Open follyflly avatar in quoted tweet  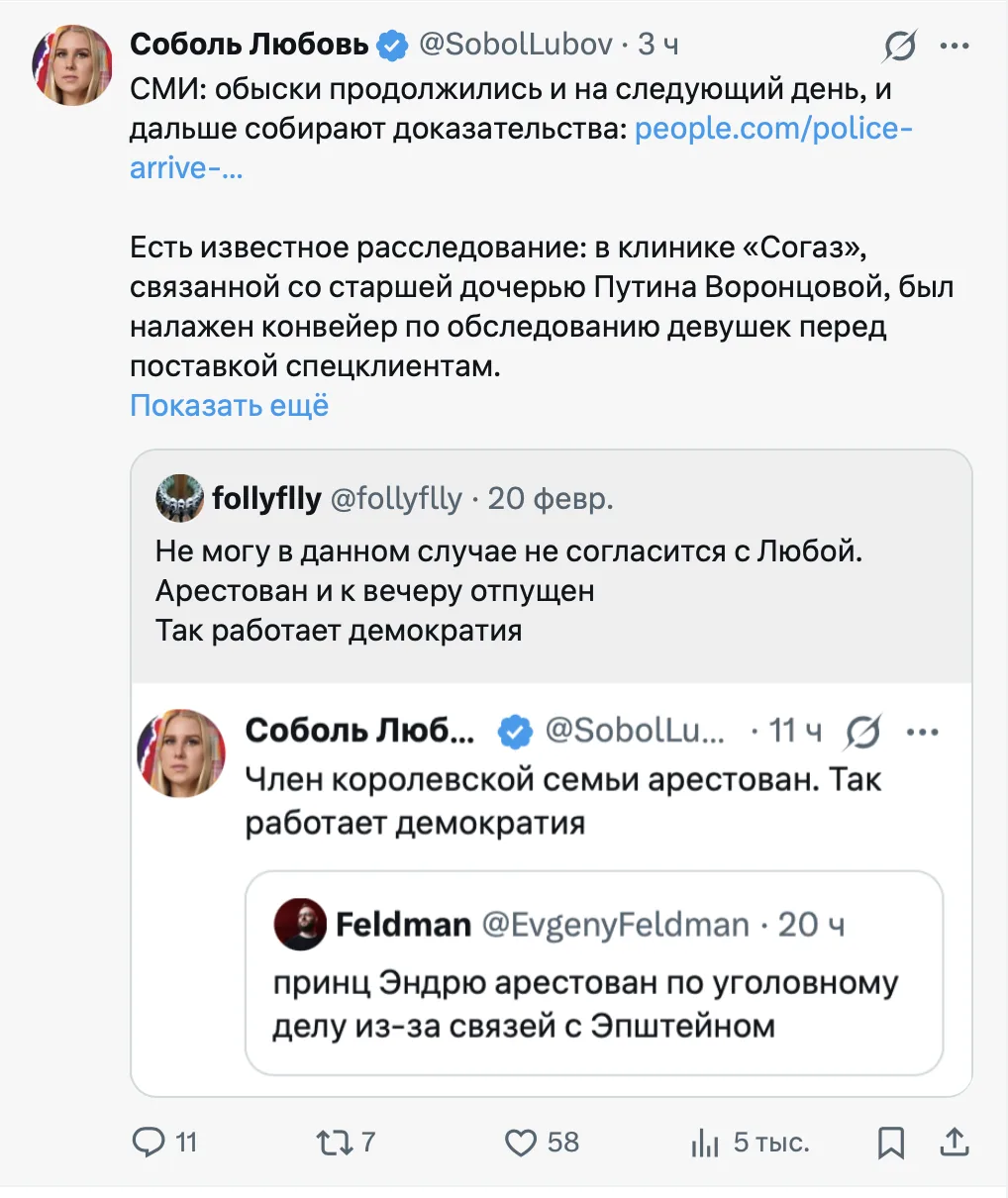179,498
